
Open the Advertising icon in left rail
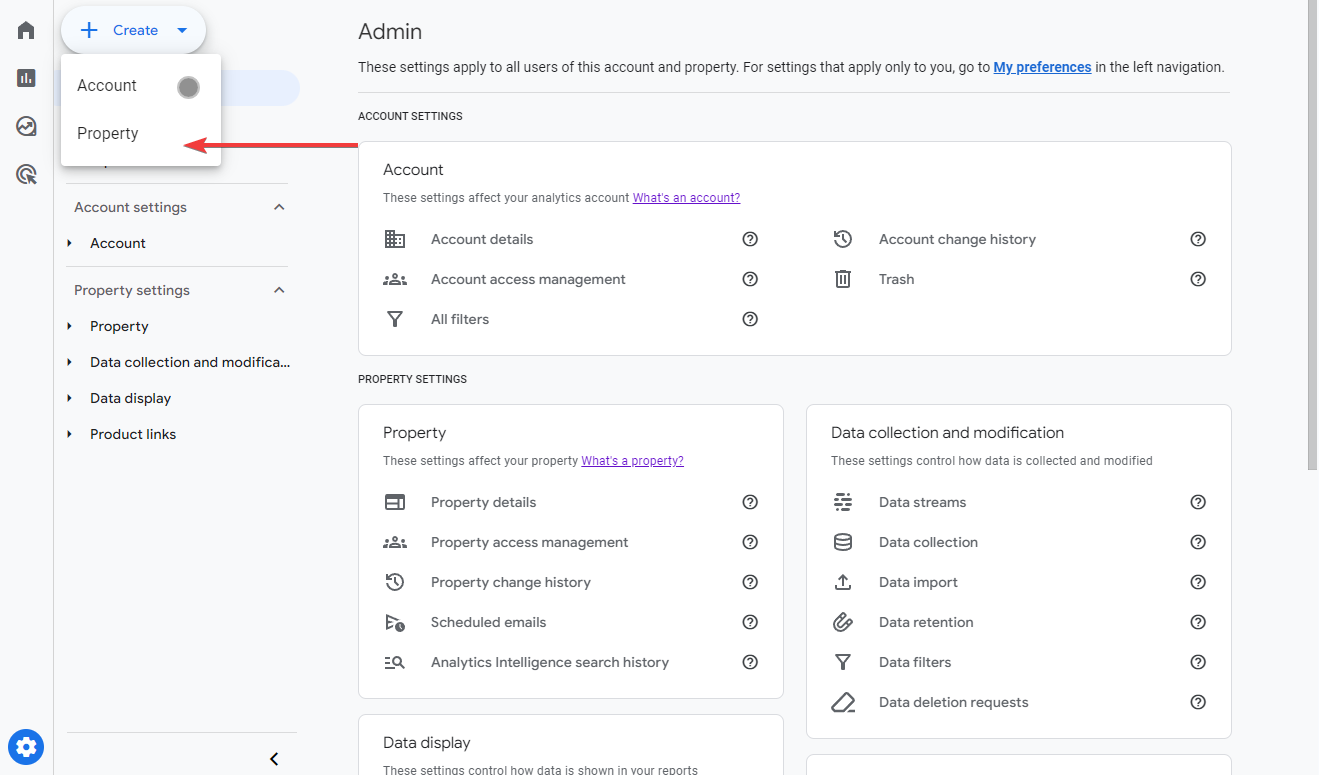point(26,175)
